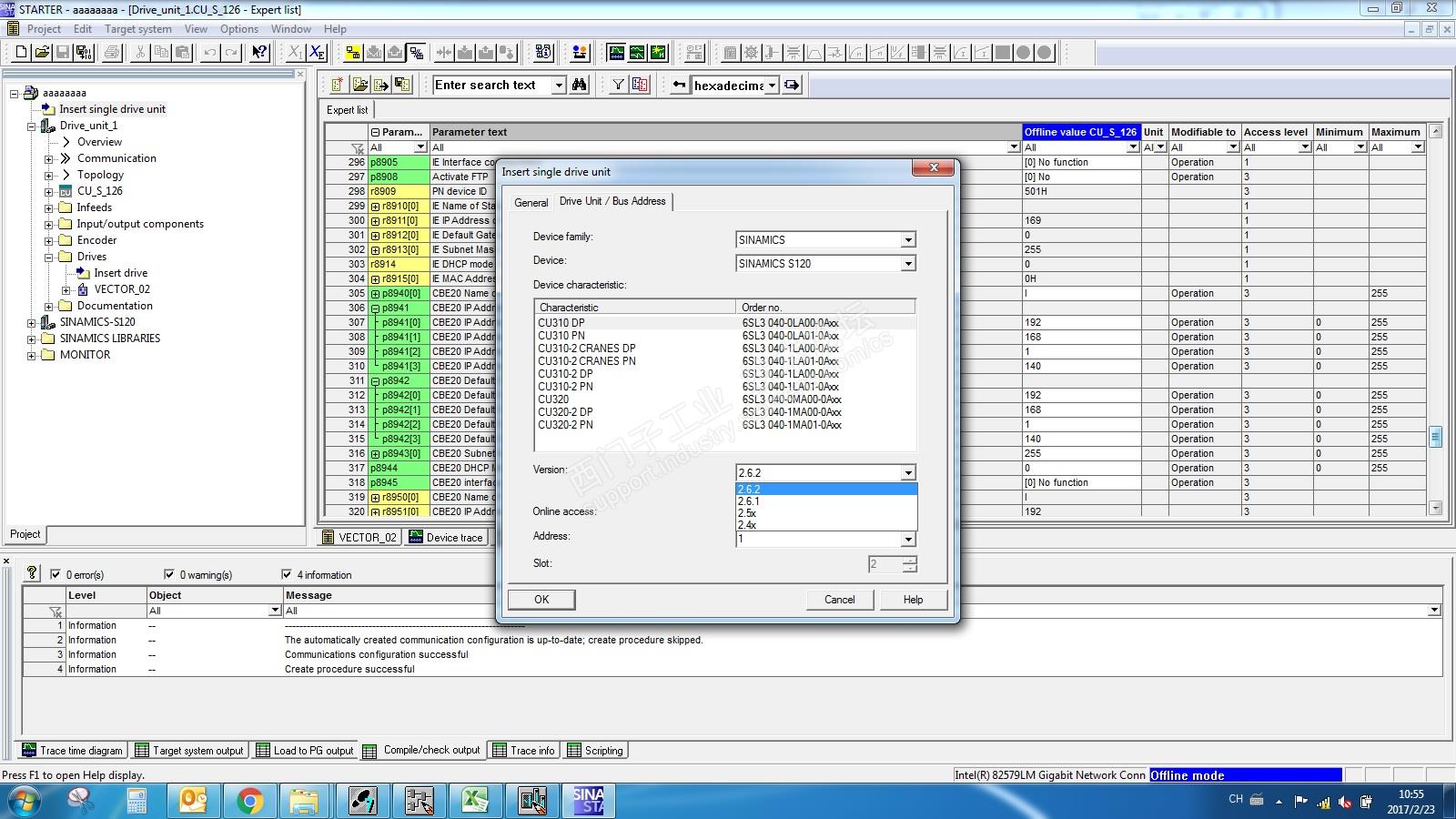This screenshot has height=819, width=1456.
Task: Open the Target system menu
Action: [x=137, y=29]
